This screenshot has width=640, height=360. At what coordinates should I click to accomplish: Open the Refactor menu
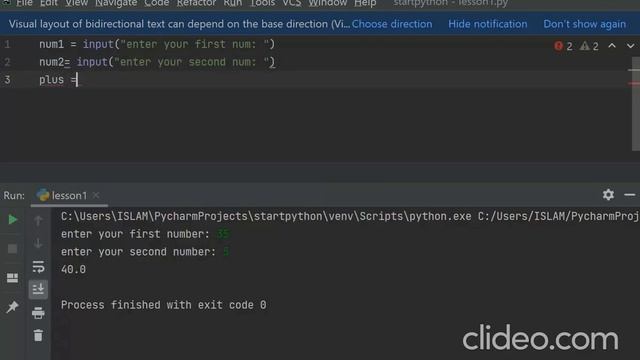196,3
